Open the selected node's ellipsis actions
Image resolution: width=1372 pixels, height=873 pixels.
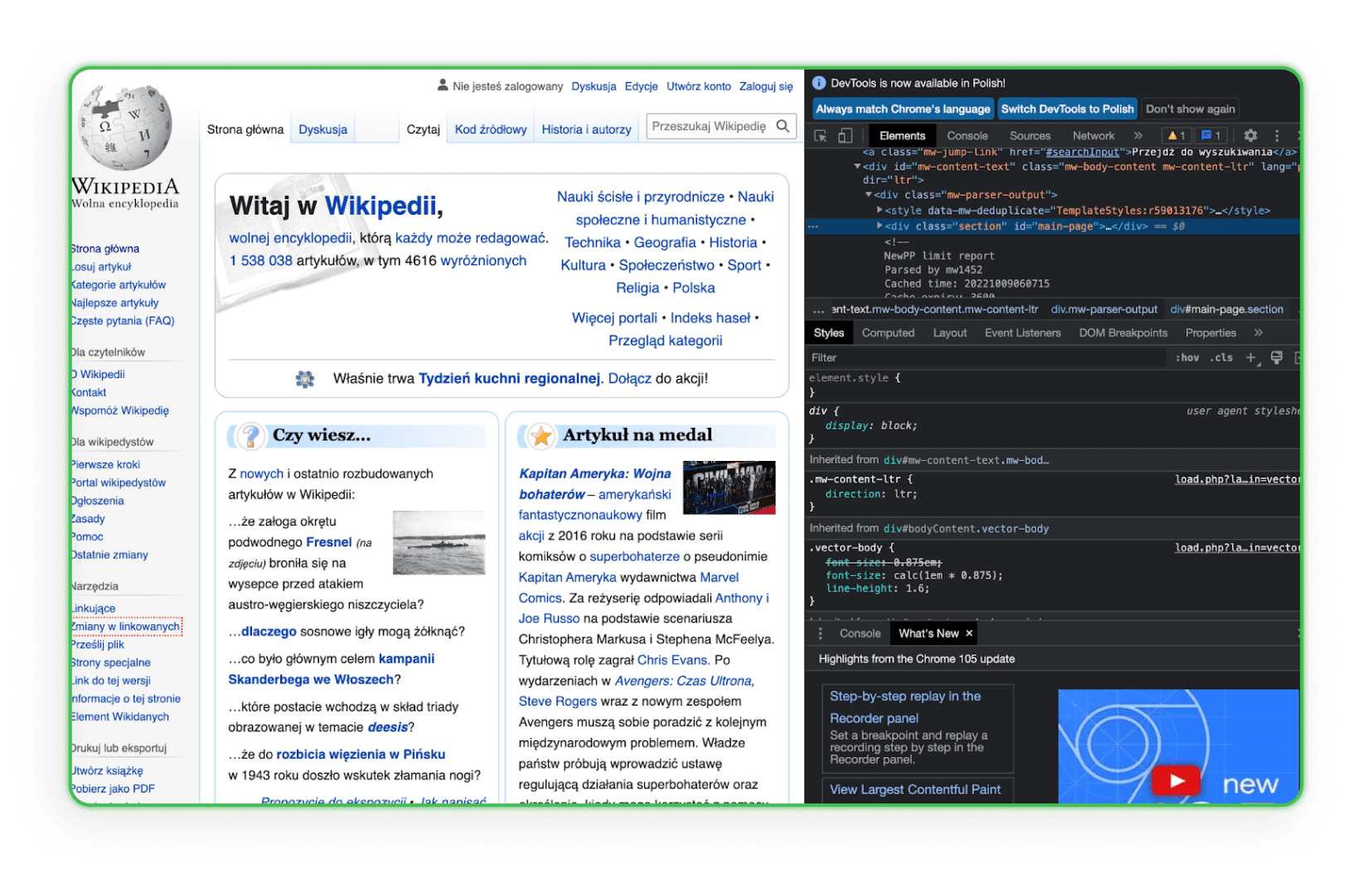click(x=813, y=226)
